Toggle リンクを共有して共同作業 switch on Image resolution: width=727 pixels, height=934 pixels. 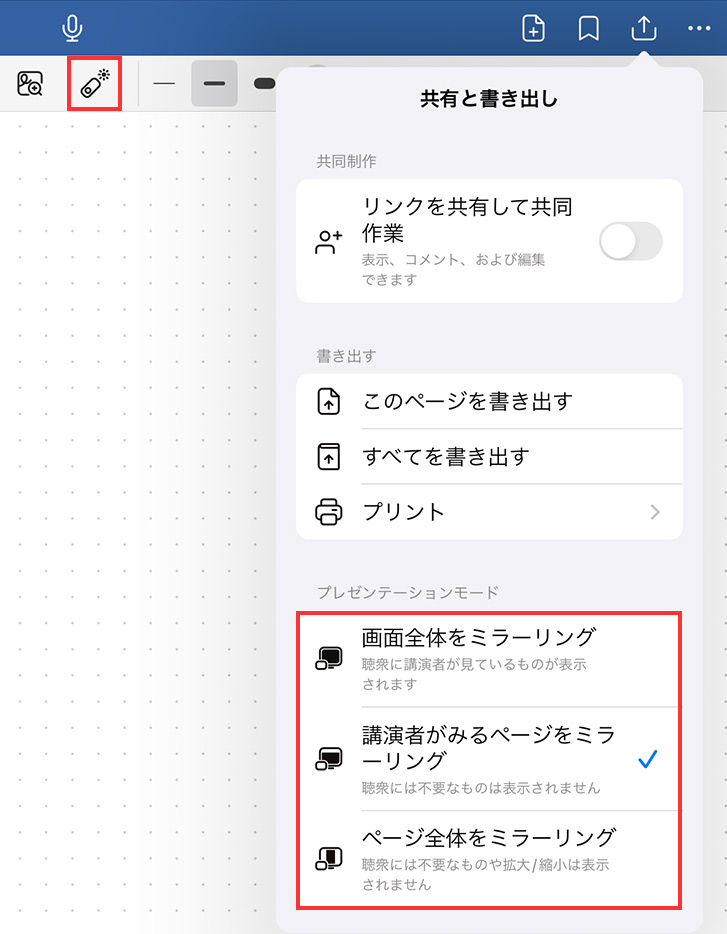(630, 241)
